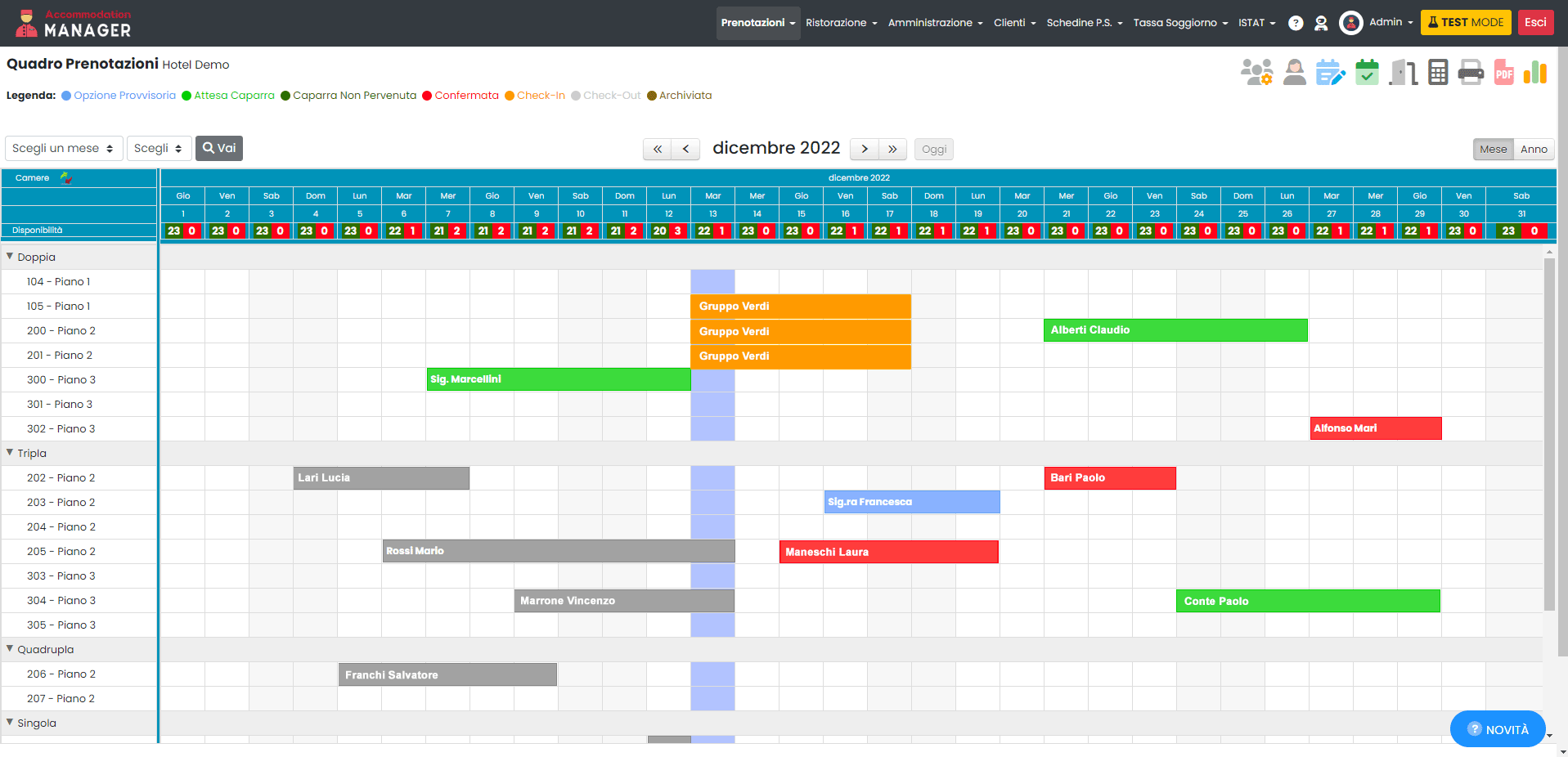Click the Vai search button
The height and width of the screenshot is (757, 1568).
219,148
